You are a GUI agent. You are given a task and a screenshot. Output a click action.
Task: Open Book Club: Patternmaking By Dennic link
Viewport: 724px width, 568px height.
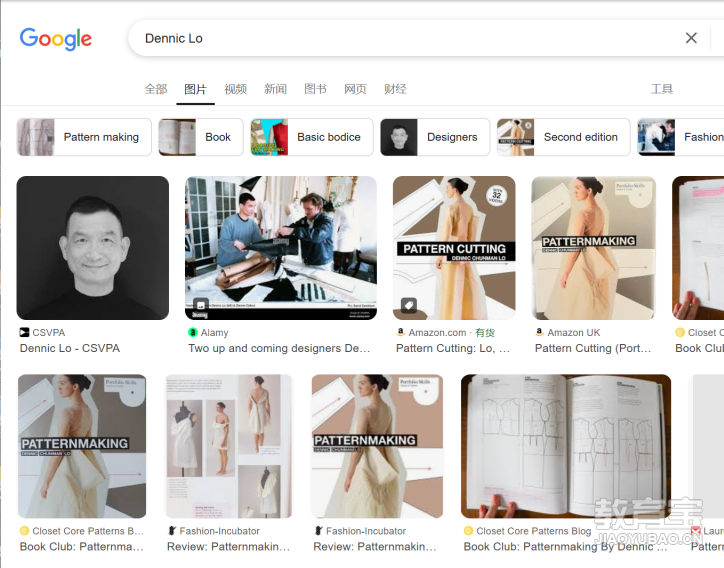click(x=565, y=547)
